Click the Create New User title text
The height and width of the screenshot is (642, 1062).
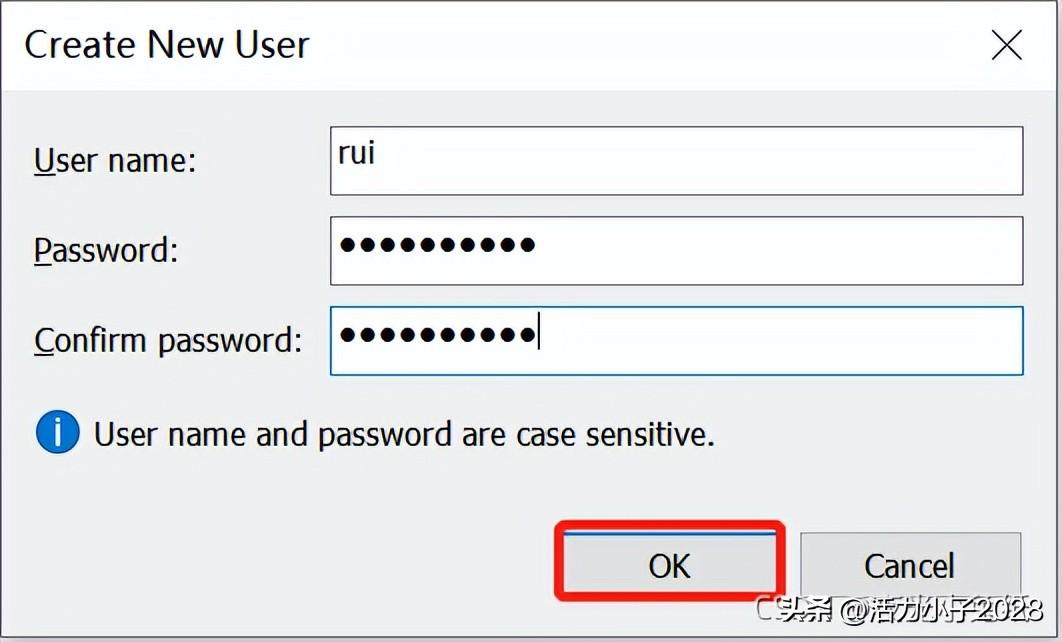(167, 45)
